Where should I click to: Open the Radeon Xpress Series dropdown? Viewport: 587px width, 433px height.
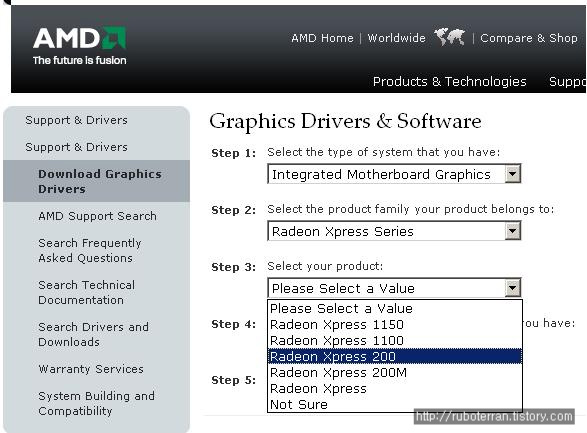click(x=394, y=231)
